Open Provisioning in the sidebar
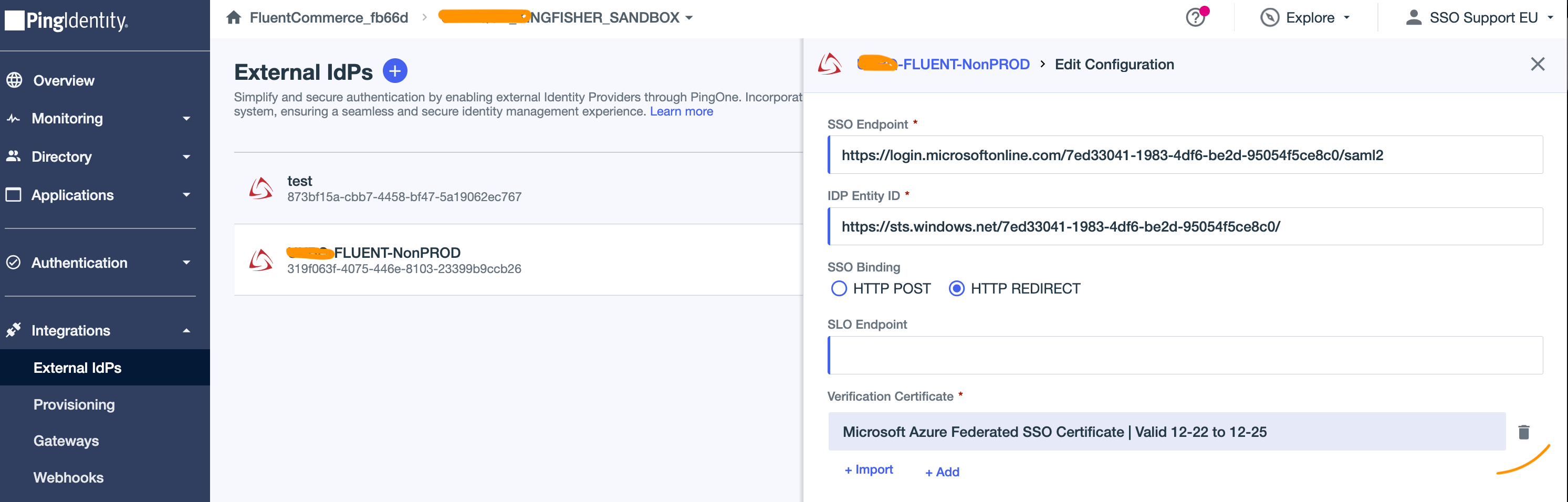Viewport: 1568px width, 502px height. tap(74, 405)
